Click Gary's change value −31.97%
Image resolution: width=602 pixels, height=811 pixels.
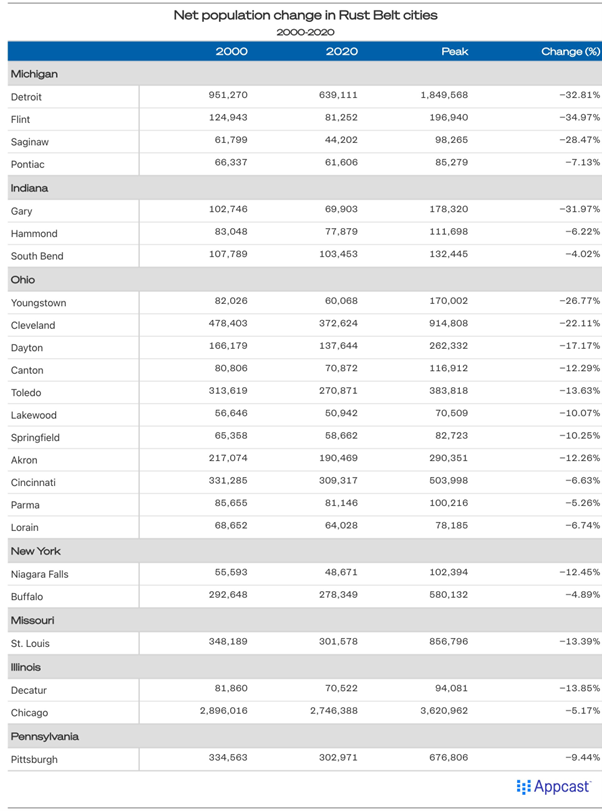pos(579,209)
